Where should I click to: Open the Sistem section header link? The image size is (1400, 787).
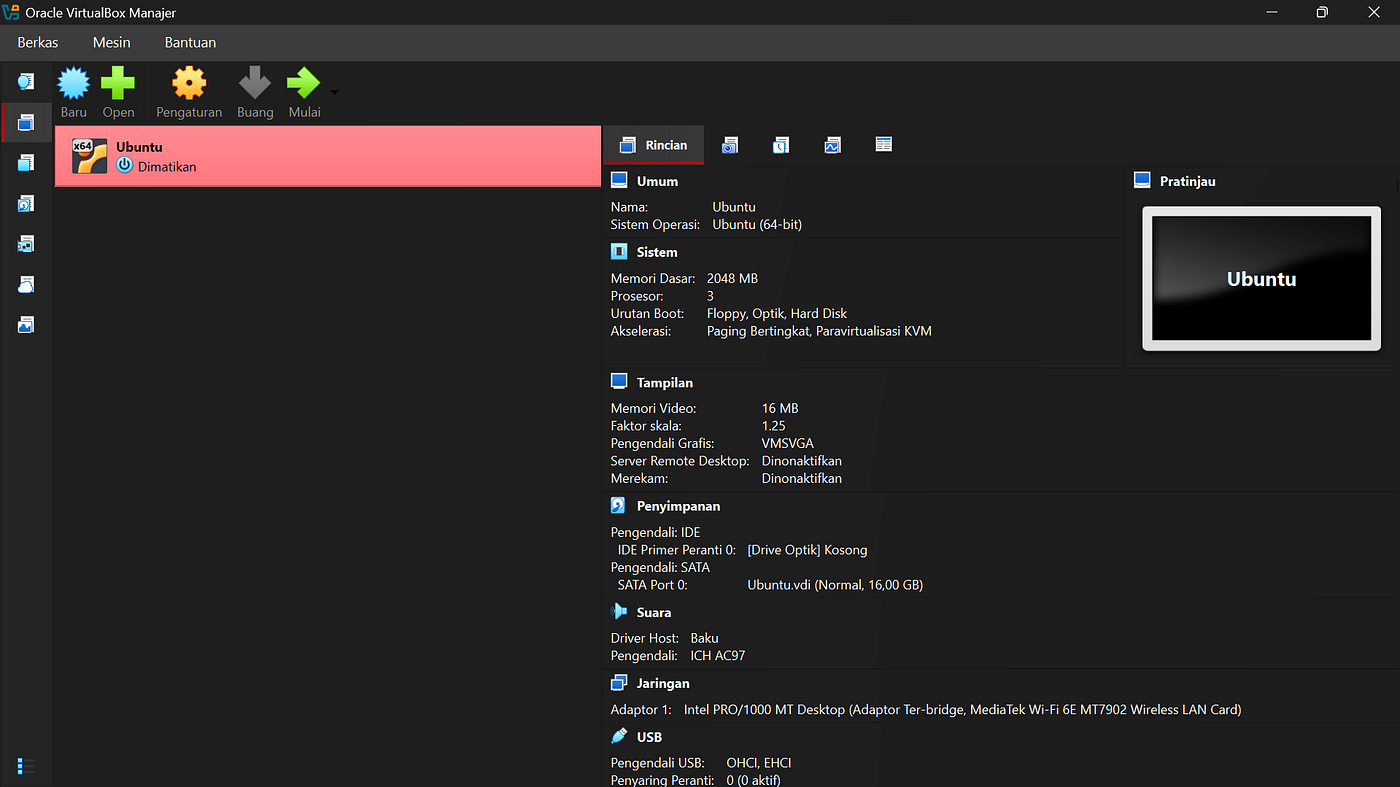[x=657, y=252]
